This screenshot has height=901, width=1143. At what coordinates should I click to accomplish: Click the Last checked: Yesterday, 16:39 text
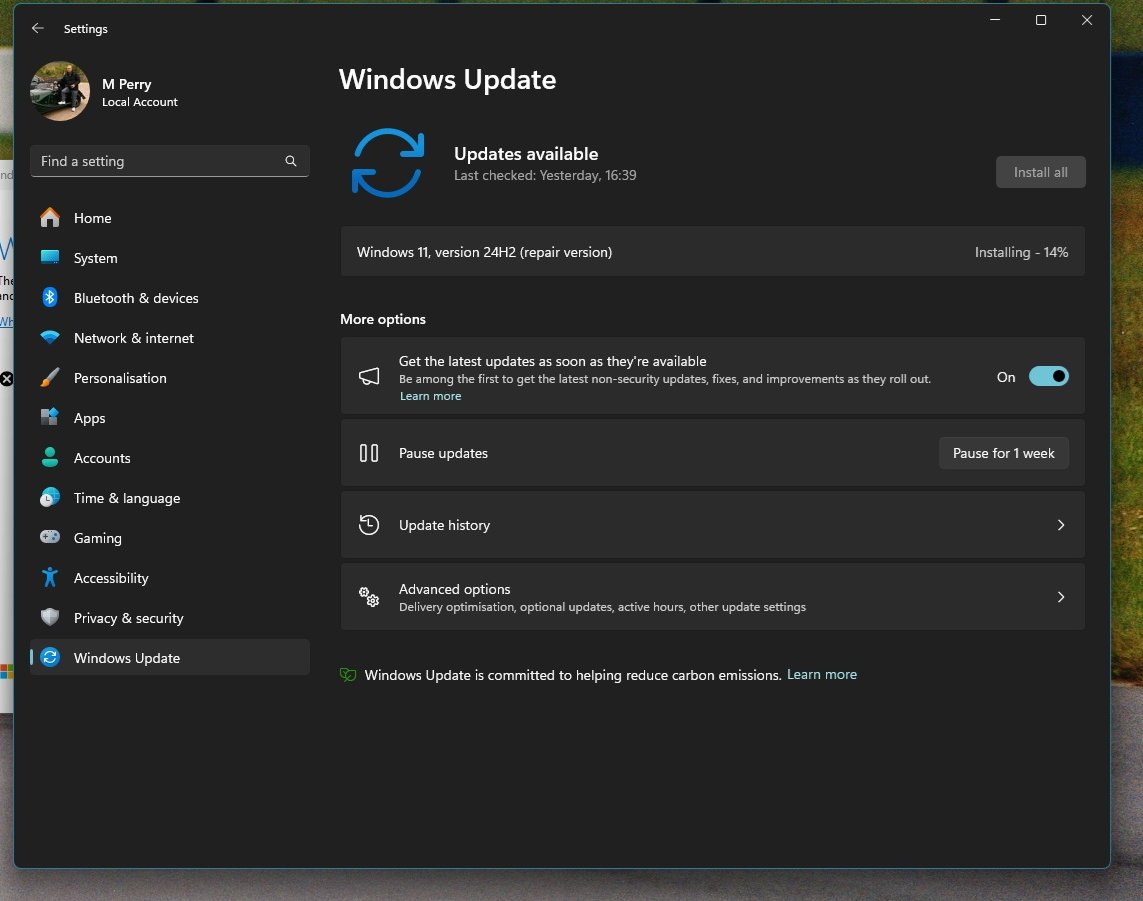[x=545, y=175]
